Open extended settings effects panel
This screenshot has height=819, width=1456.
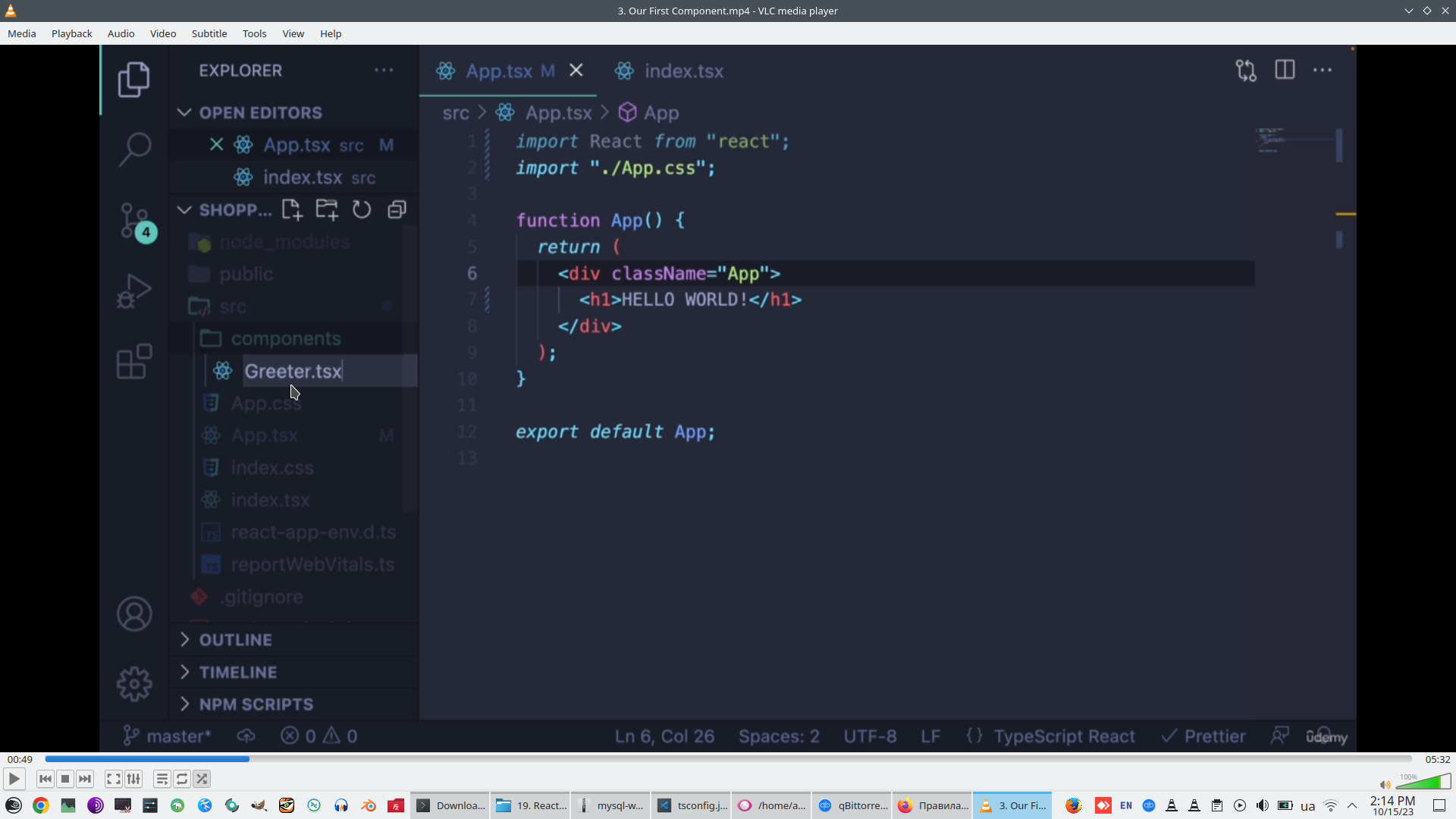tap(133, 779)
